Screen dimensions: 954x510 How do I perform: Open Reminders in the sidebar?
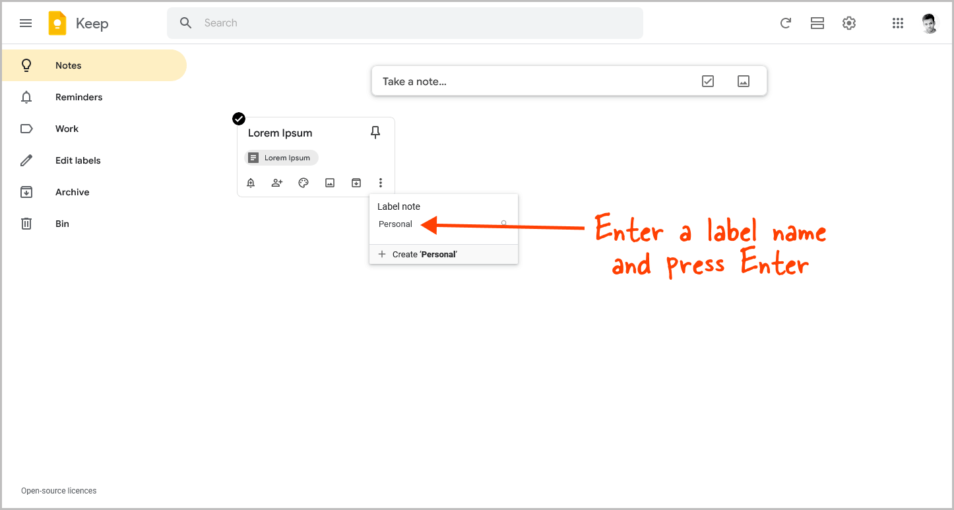pyautogui.click(x=94, y=97)
